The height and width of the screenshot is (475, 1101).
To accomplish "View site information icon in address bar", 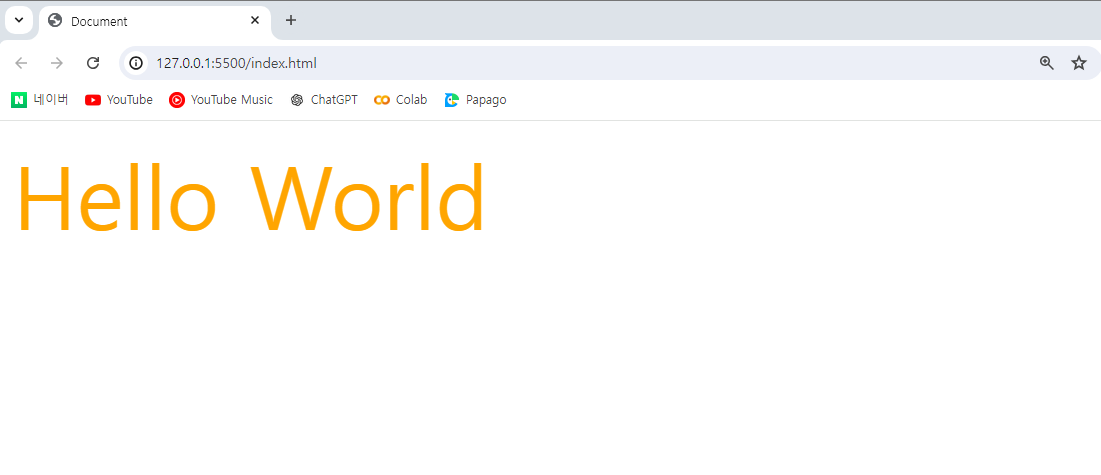I will 136,63.
